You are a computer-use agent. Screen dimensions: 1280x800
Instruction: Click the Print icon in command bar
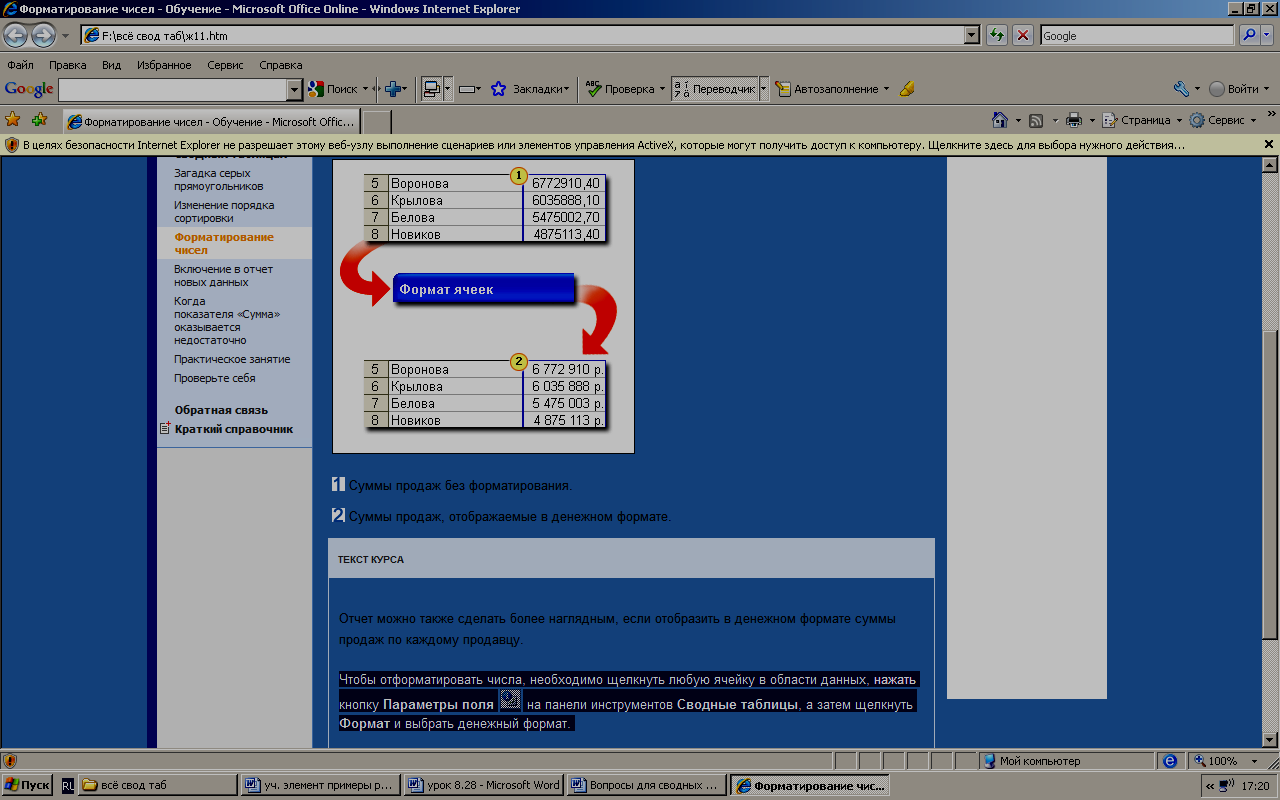click(x=1074, y=120)
